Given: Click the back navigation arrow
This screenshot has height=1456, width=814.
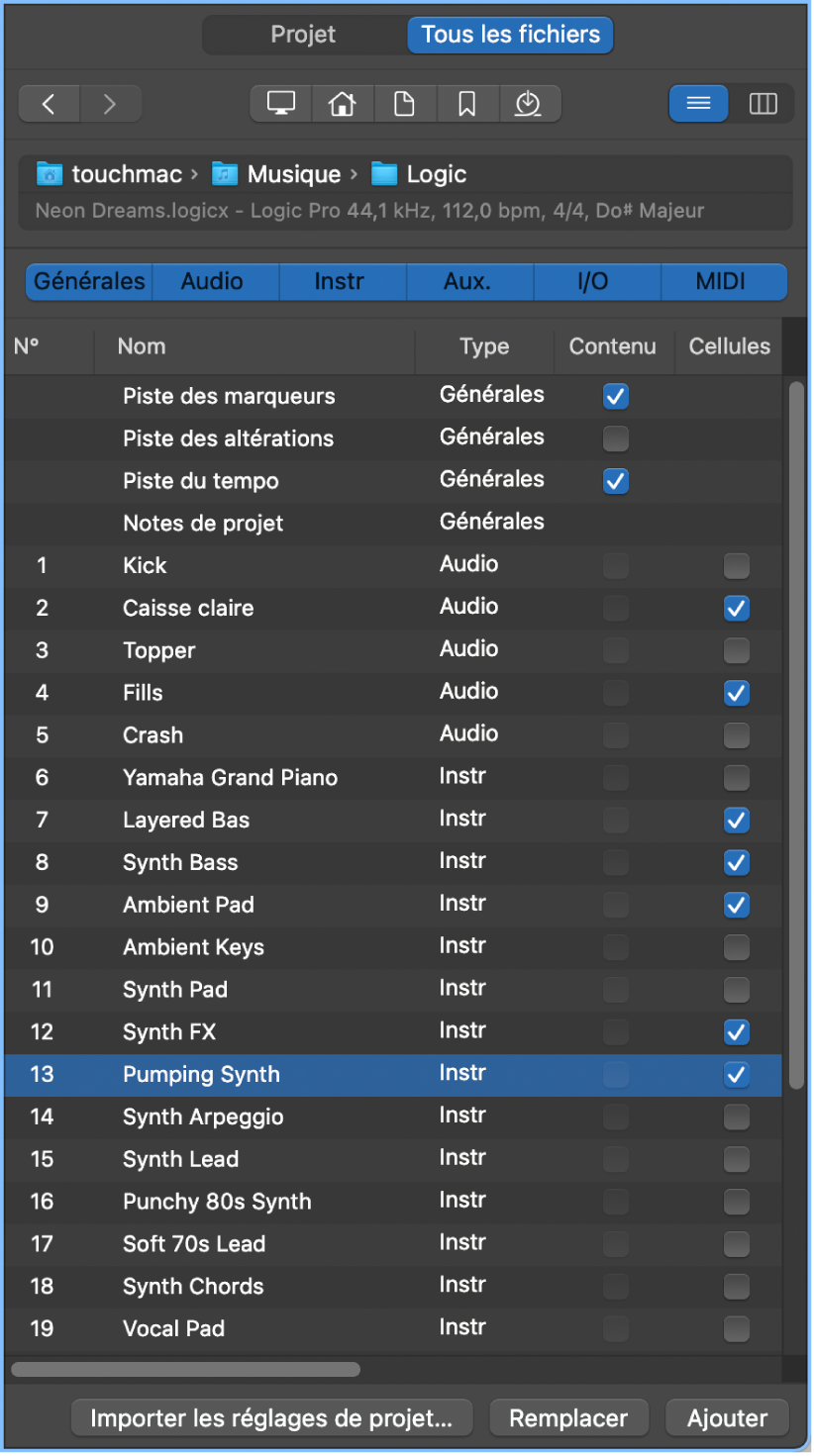Looking at the screenshot, I should (x=49, y=104).
